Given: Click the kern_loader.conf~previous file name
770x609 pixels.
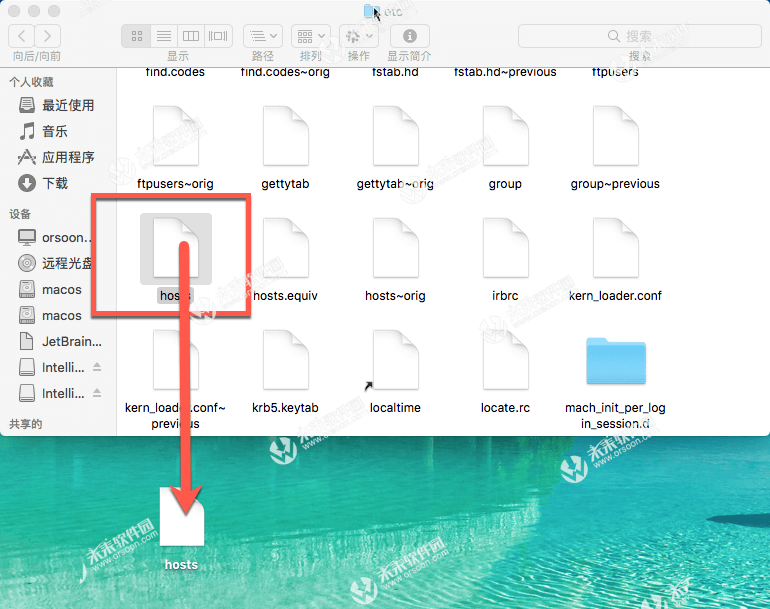Looking at the screenshot, I should (x=175, y=415).
